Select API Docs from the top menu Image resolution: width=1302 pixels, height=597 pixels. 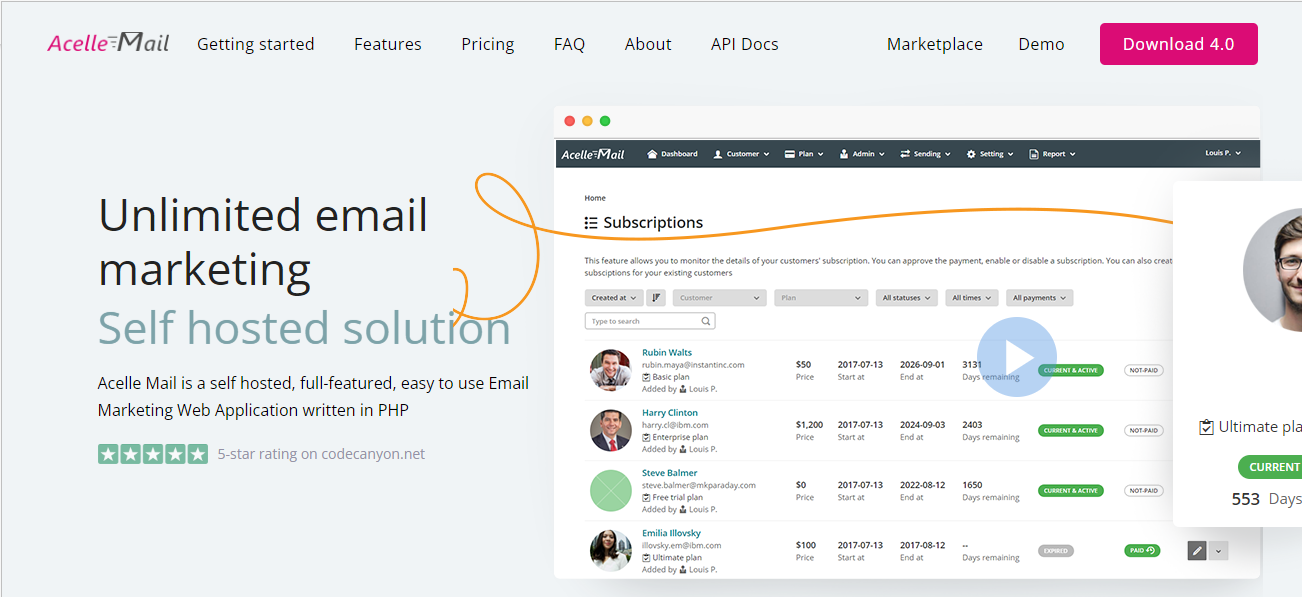[x=744, y=44]
